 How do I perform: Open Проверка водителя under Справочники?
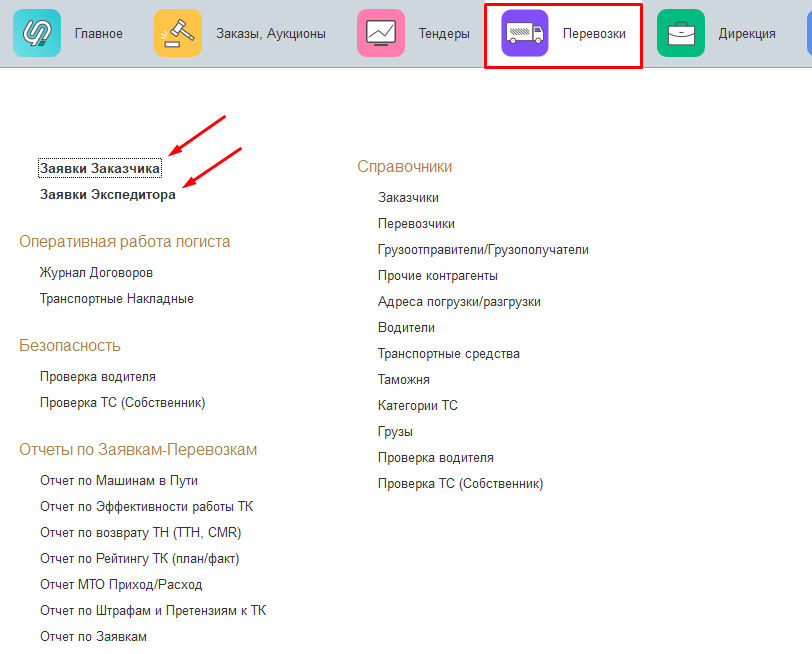point(436,458)
